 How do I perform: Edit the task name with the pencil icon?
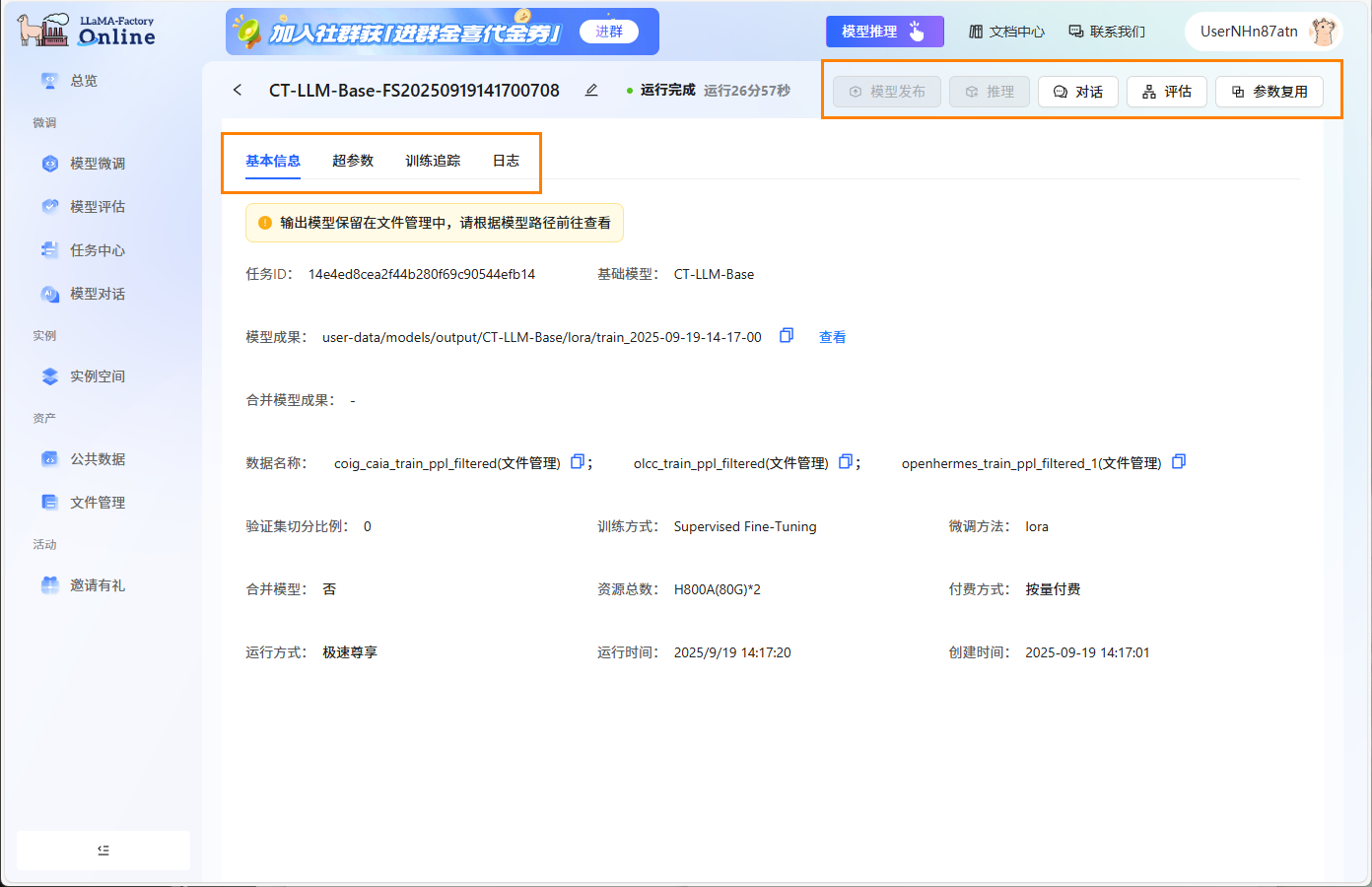coord(590,89)
